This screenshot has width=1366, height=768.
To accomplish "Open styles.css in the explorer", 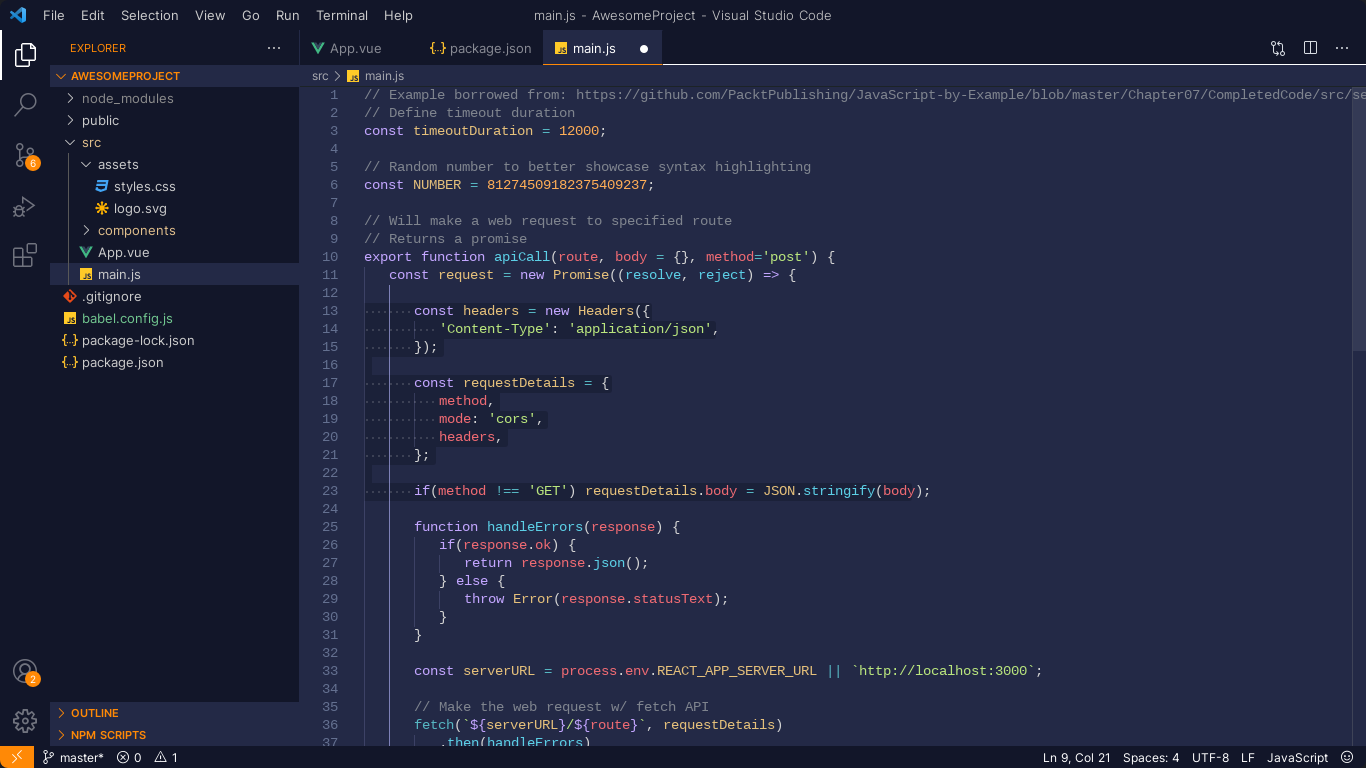I will pyautogui.click(x=174, y=186).
